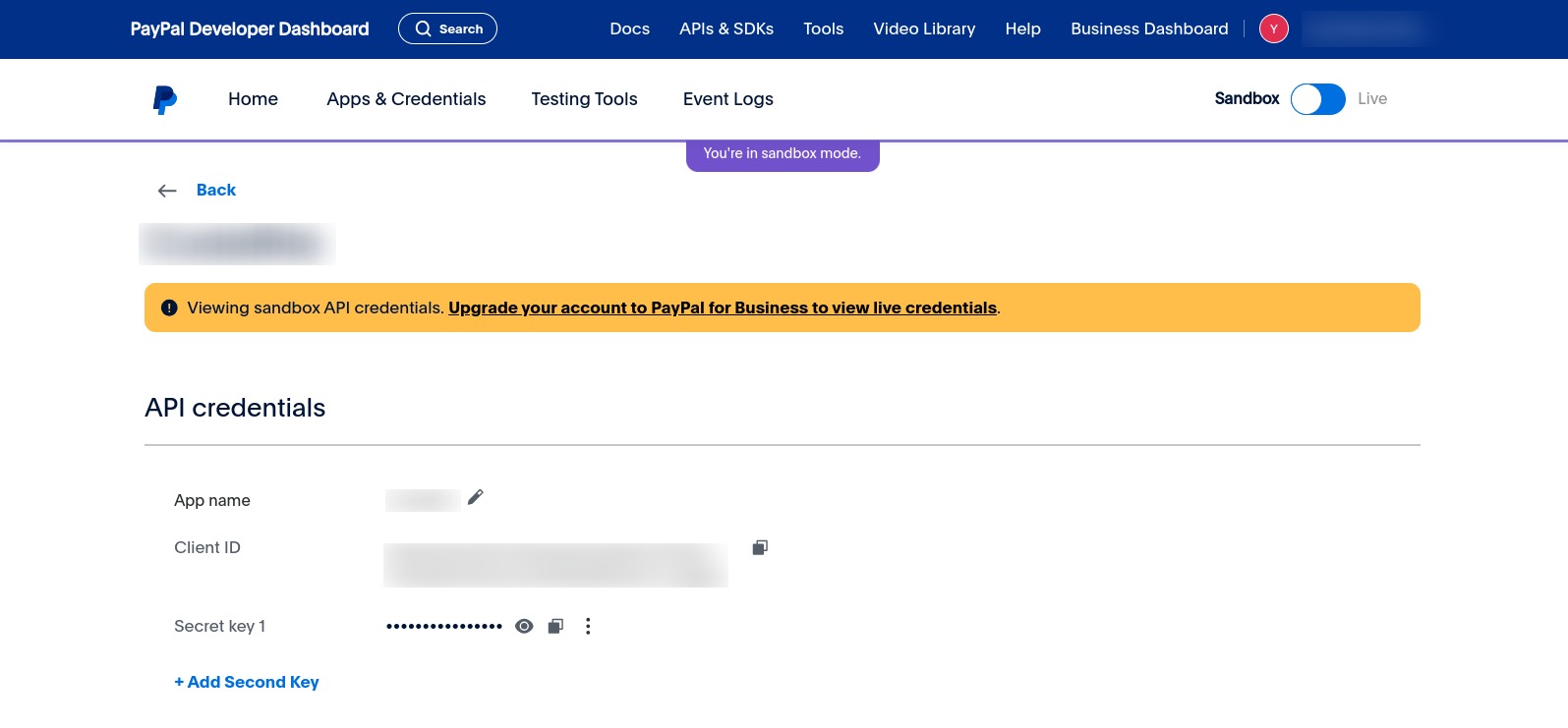
Task: Select the Live mode label
Action: point(1372,98)
